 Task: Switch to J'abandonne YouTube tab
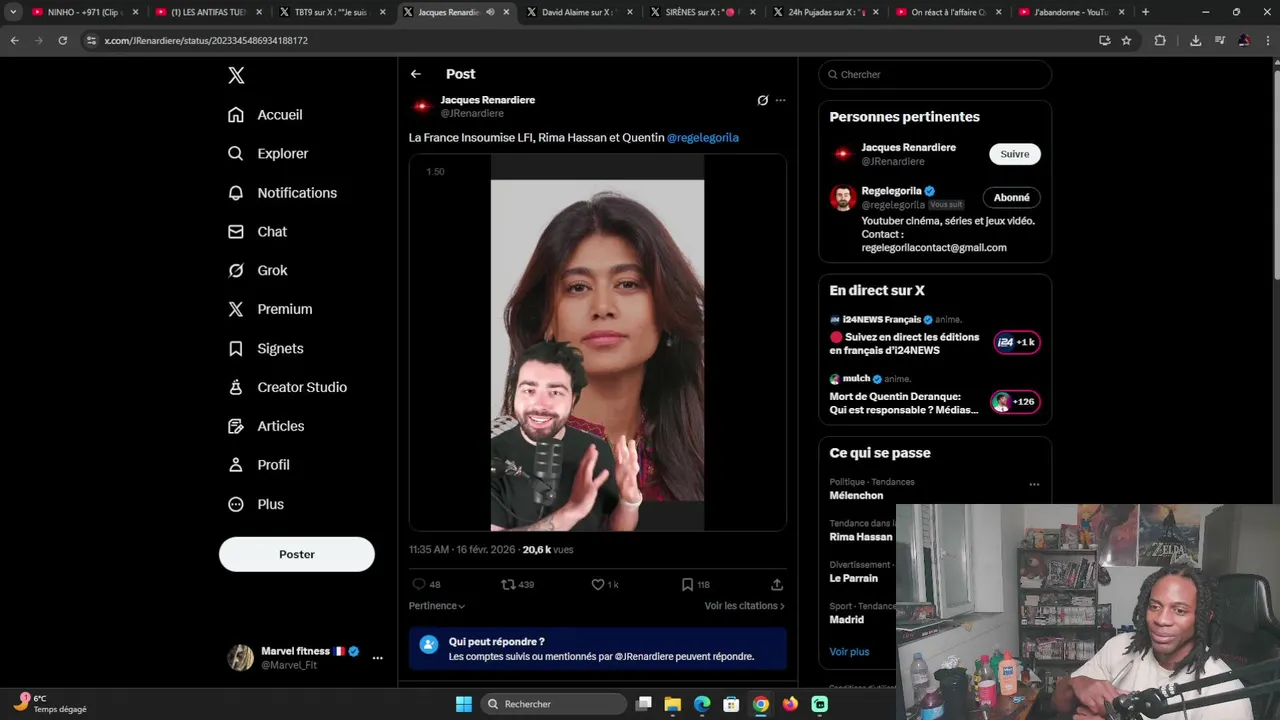1070,12
